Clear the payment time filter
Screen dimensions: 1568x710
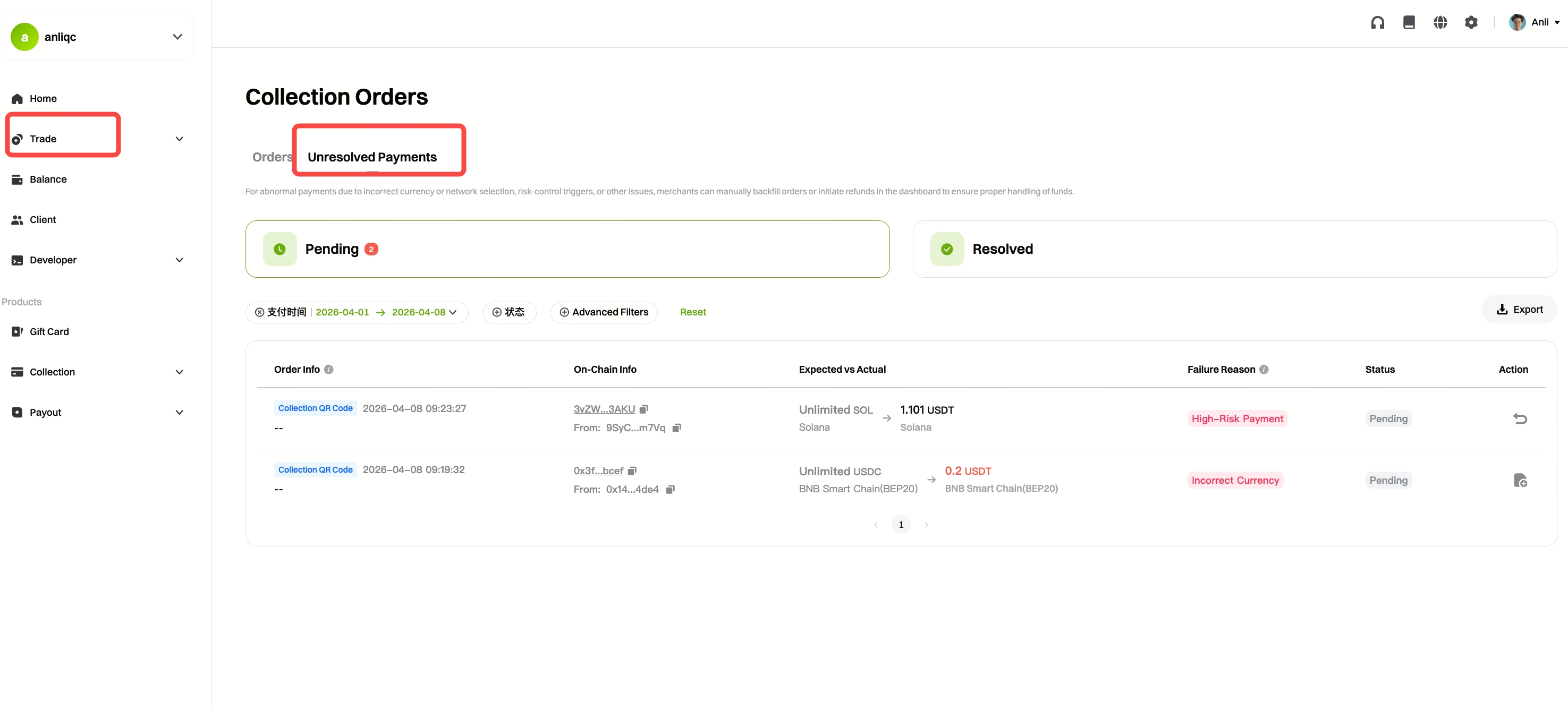(259, 312)
